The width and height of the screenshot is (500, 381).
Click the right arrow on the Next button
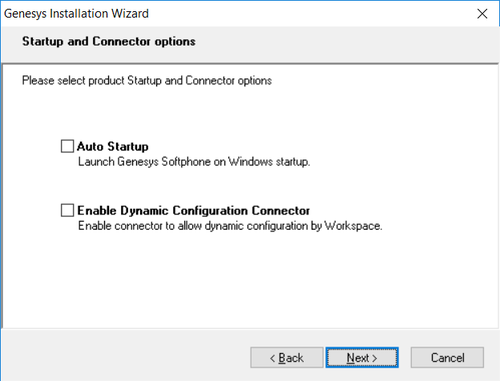pos(374,358)
